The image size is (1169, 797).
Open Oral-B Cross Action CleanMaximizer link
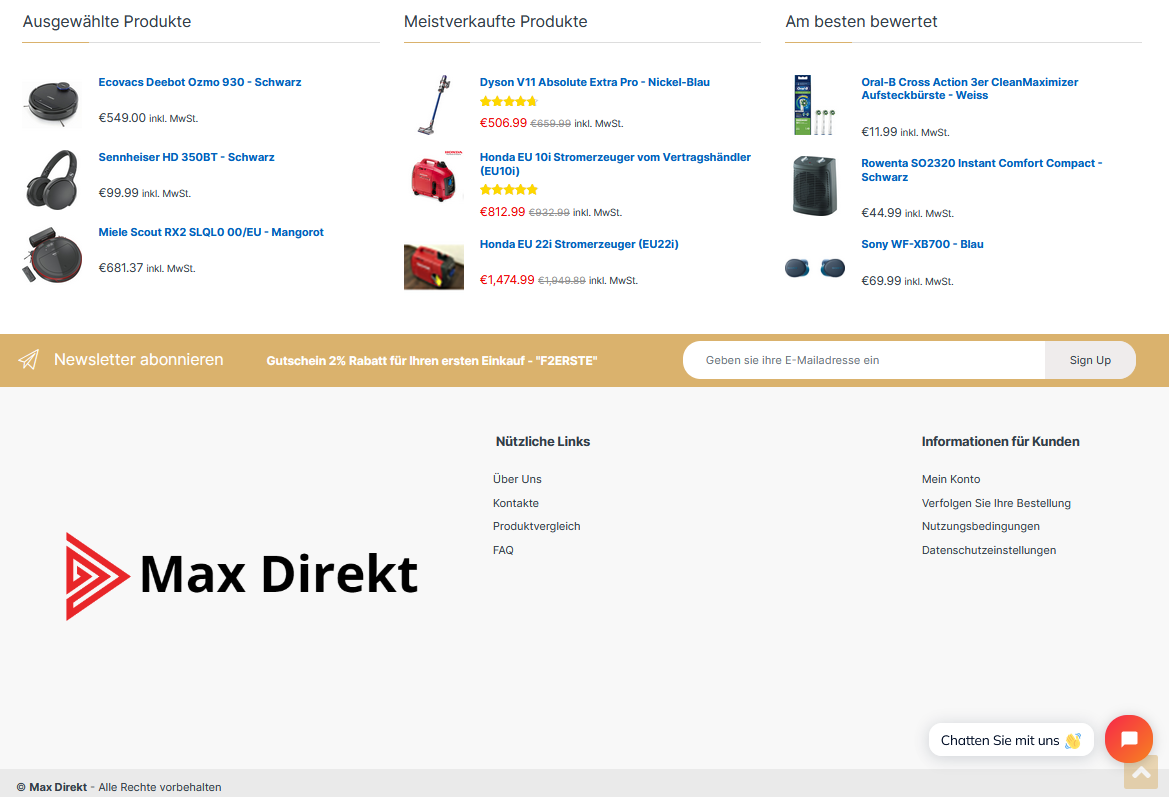(969, 89)
